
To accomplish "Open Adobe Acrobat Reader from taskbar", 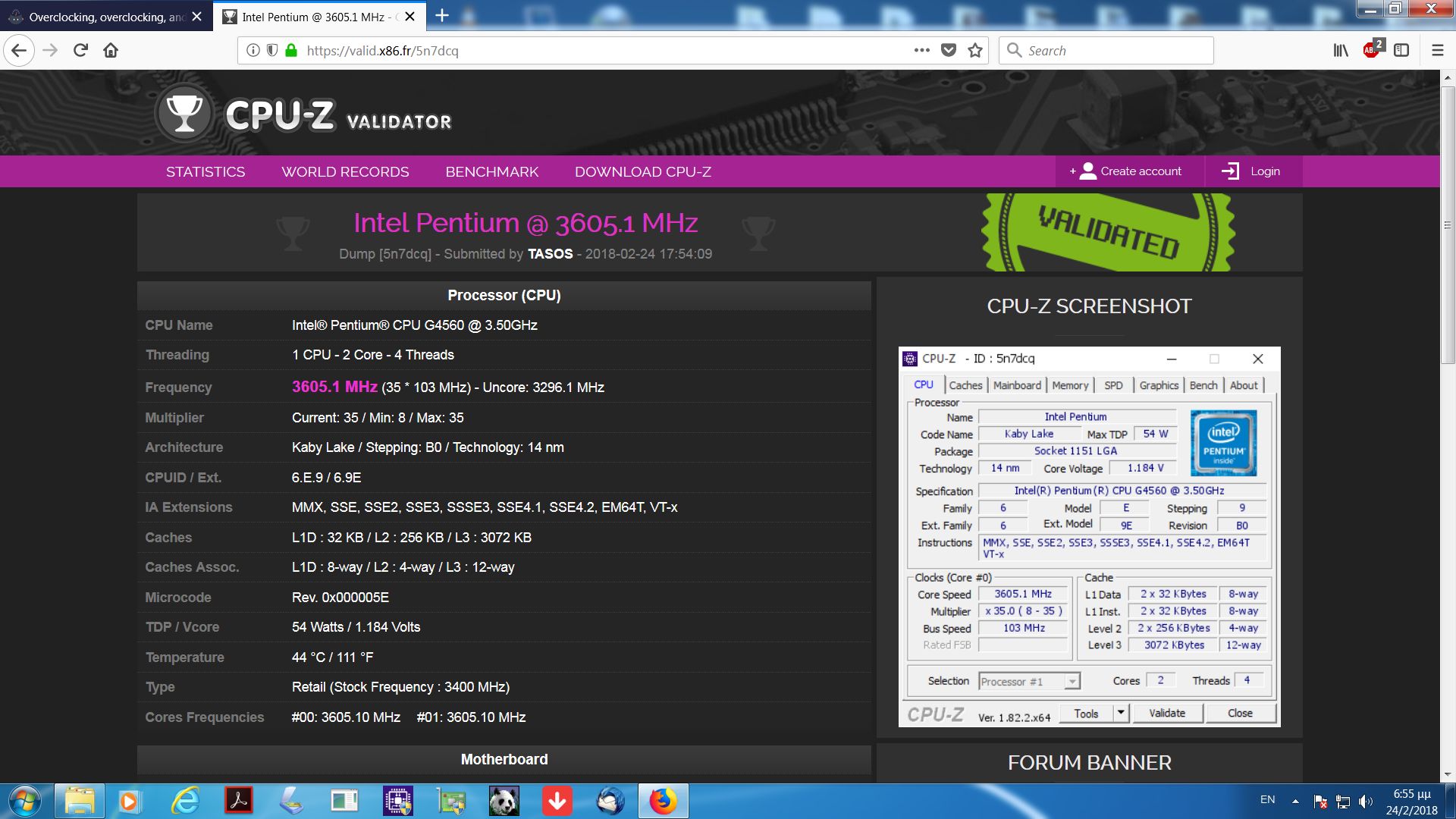I will point(239,802).
